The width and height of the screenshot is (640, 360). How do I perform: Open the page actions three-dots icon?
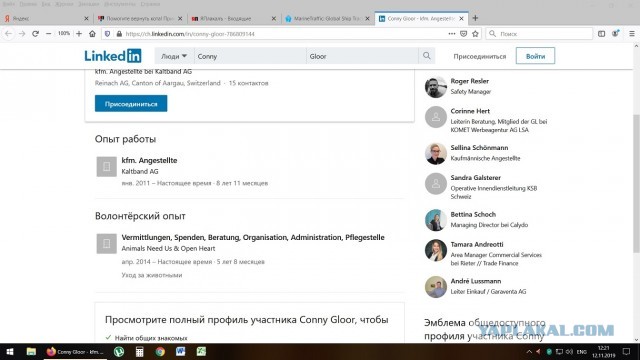(452, 34)
